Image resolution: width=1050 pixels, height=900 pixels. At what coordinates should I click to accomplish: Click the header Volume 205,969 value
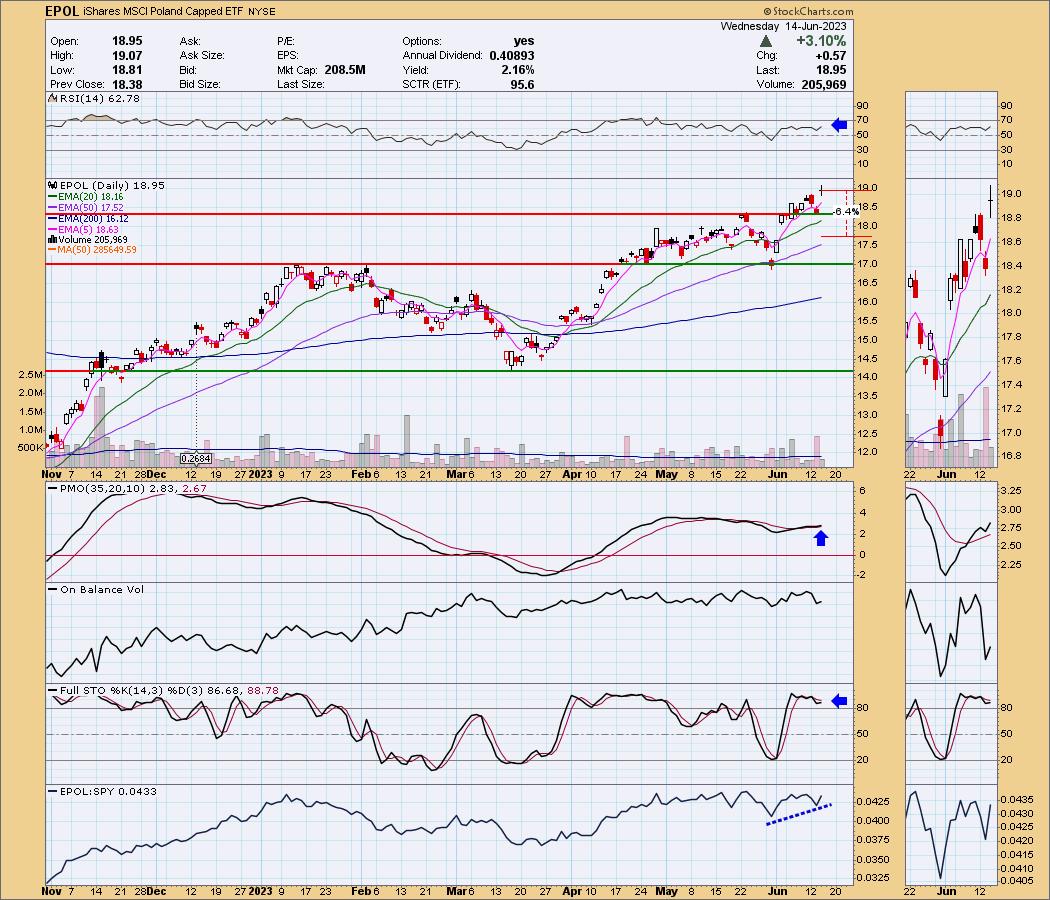[824, 84]
